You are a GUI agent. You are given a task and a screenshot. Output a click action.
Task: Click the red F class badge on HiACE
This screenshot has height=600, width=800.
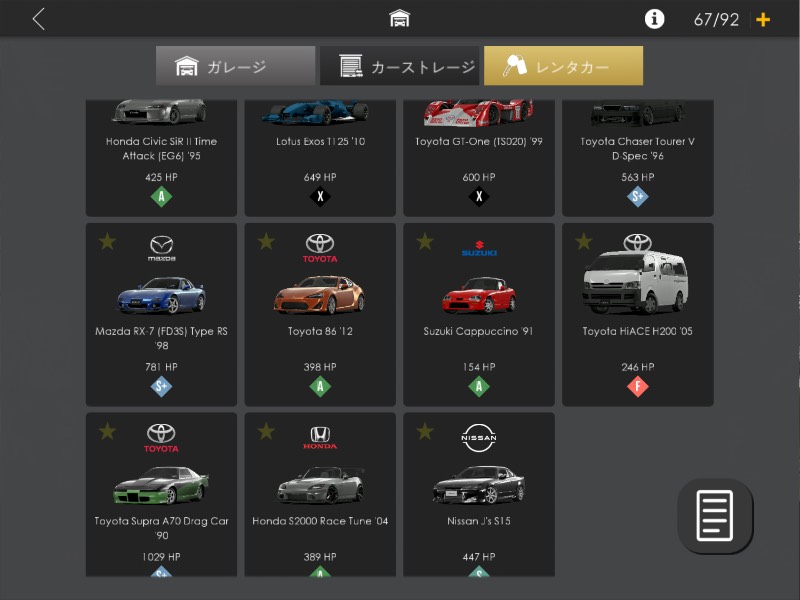[637, 386]
